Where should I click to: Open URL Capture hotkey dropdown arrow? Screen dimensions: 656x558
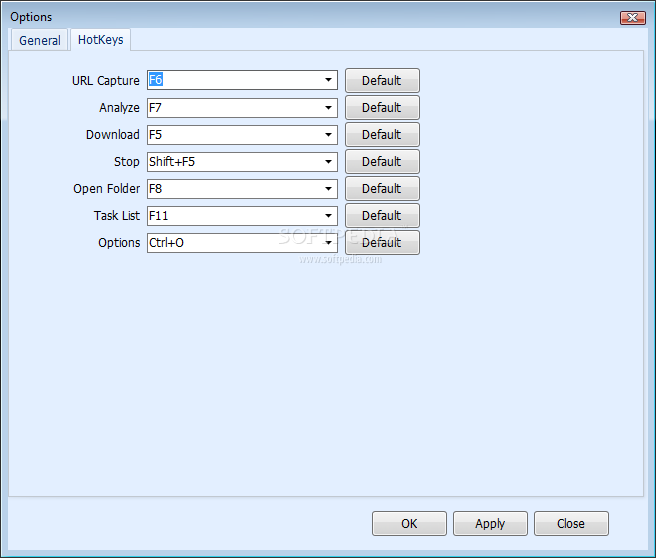(328, 80)
